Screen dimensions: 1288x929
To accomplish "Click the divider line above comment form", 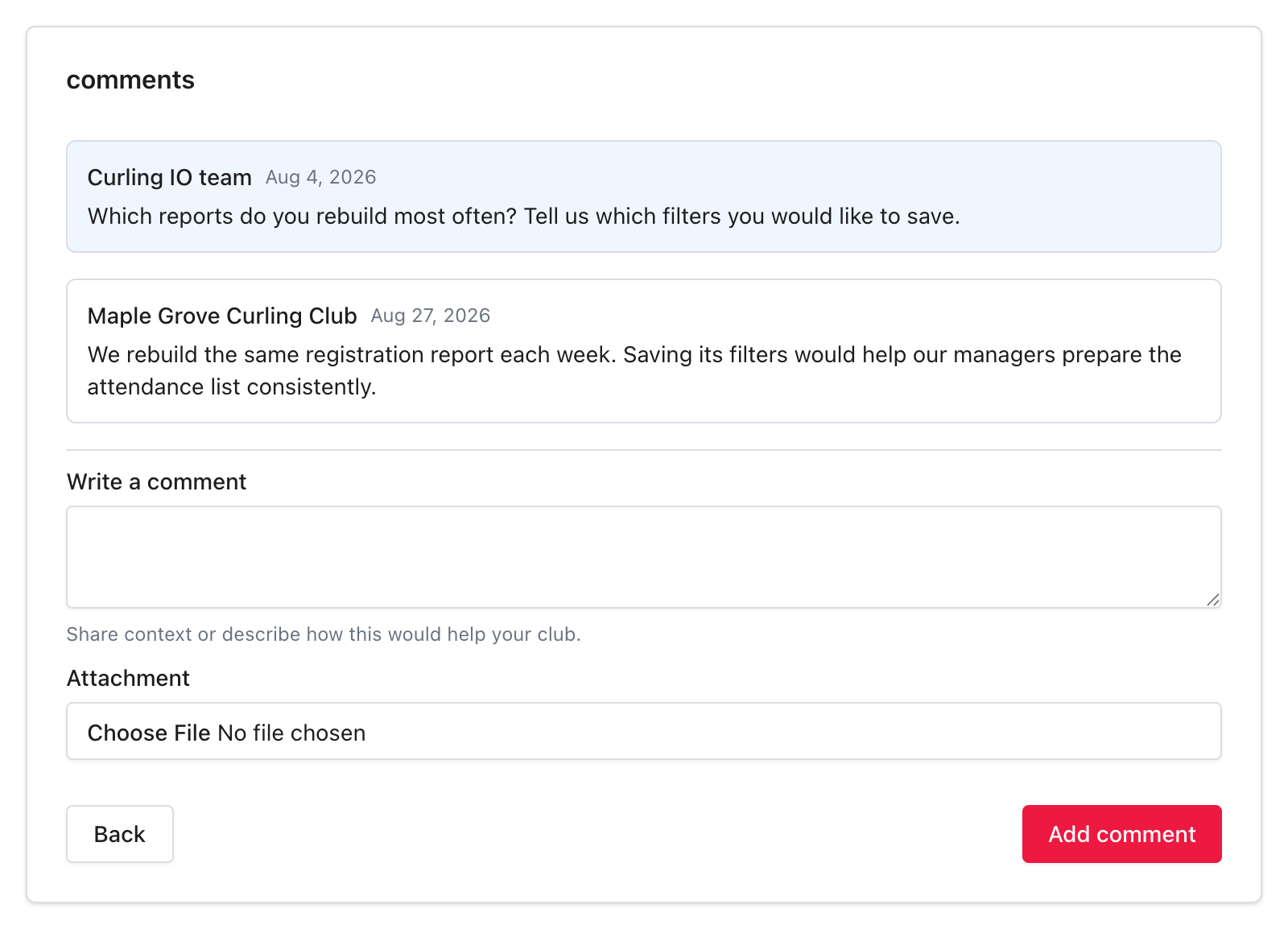I will point(644,450).
